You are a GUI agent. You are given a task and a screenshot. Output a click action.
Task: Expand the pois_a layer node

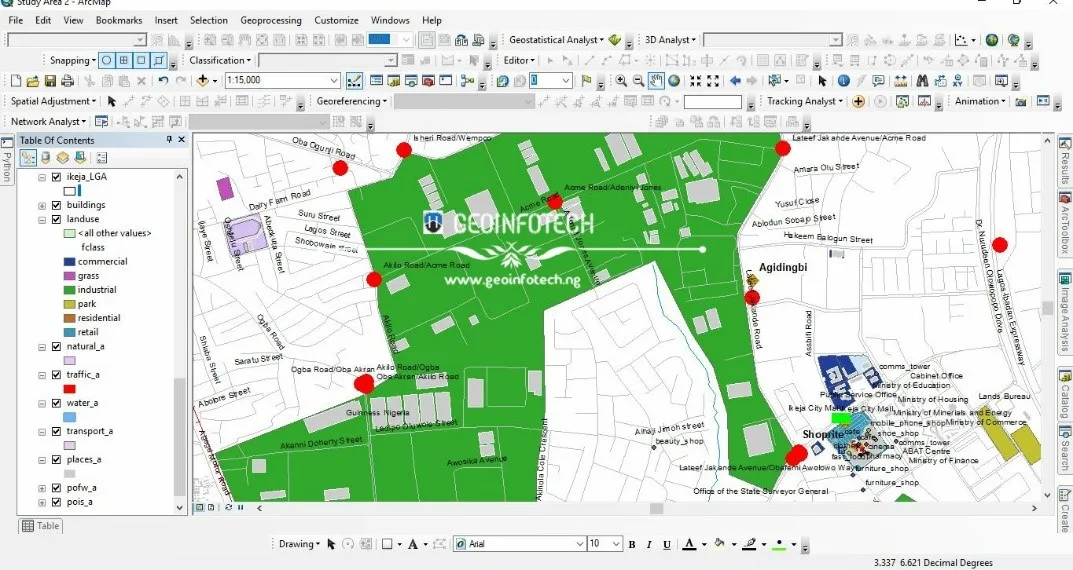[x=42, y=502]
